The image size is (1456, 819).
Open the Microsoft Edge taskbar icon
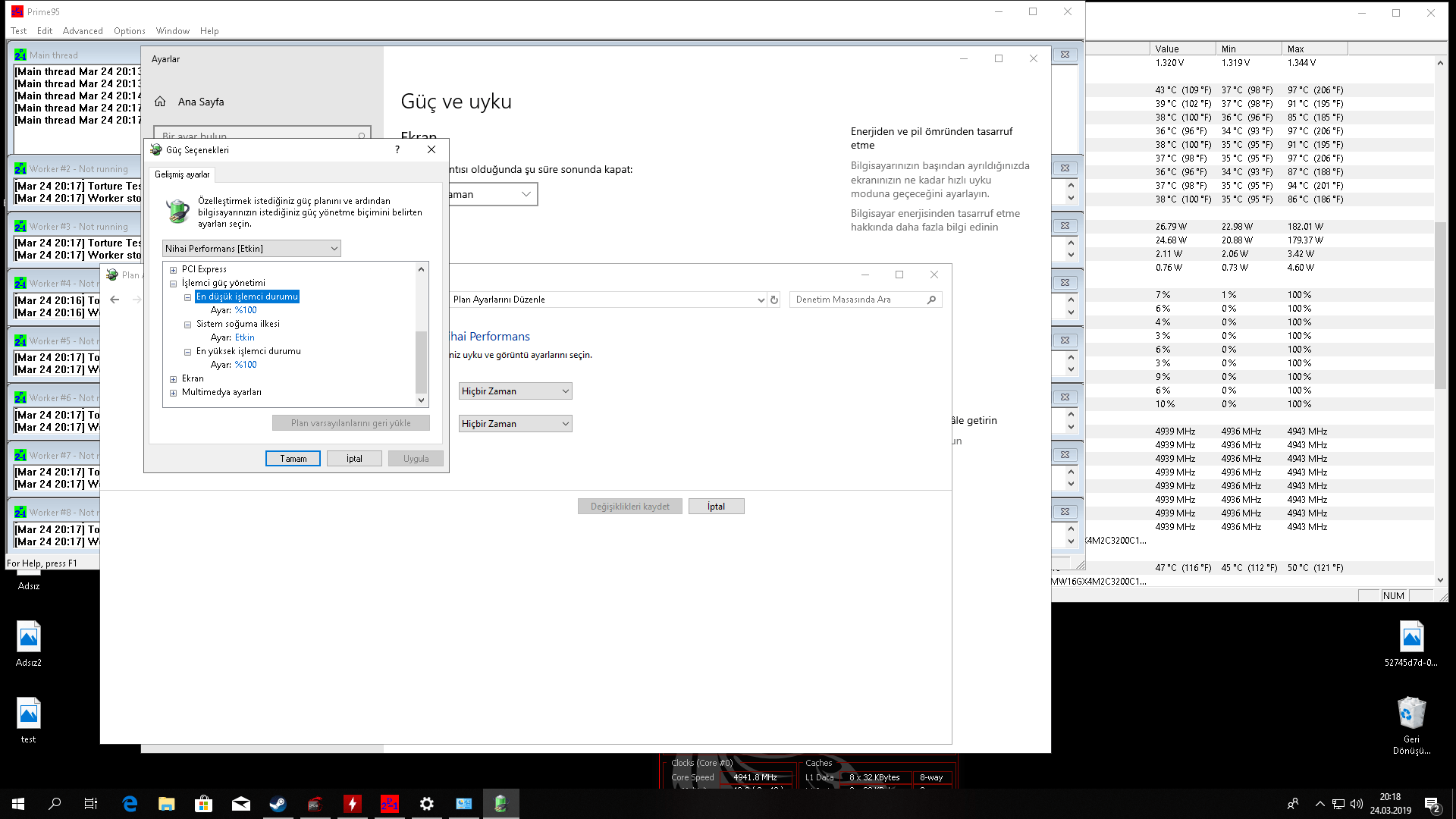[x=130, y=804]
